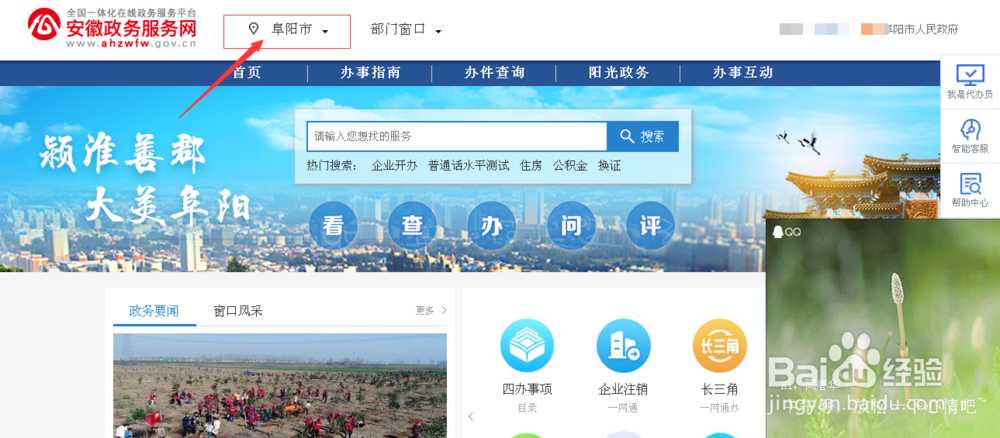Focus the service search input field

point(457,136)
